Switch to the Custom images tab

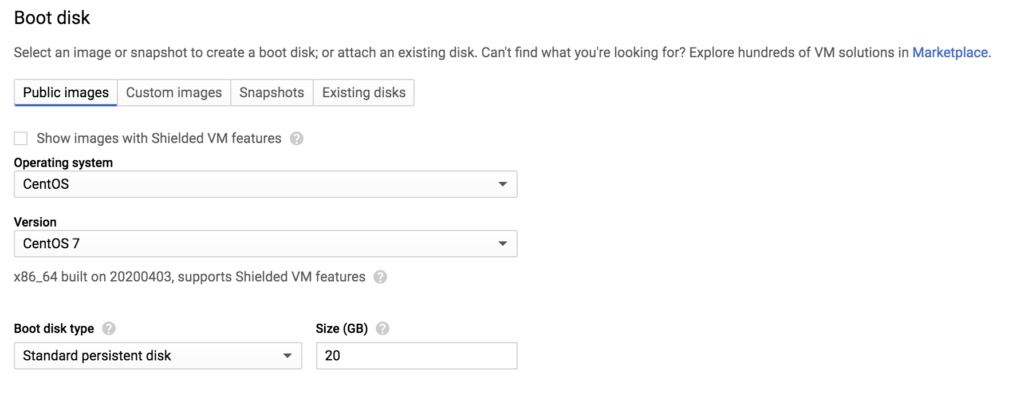(174, 93)
